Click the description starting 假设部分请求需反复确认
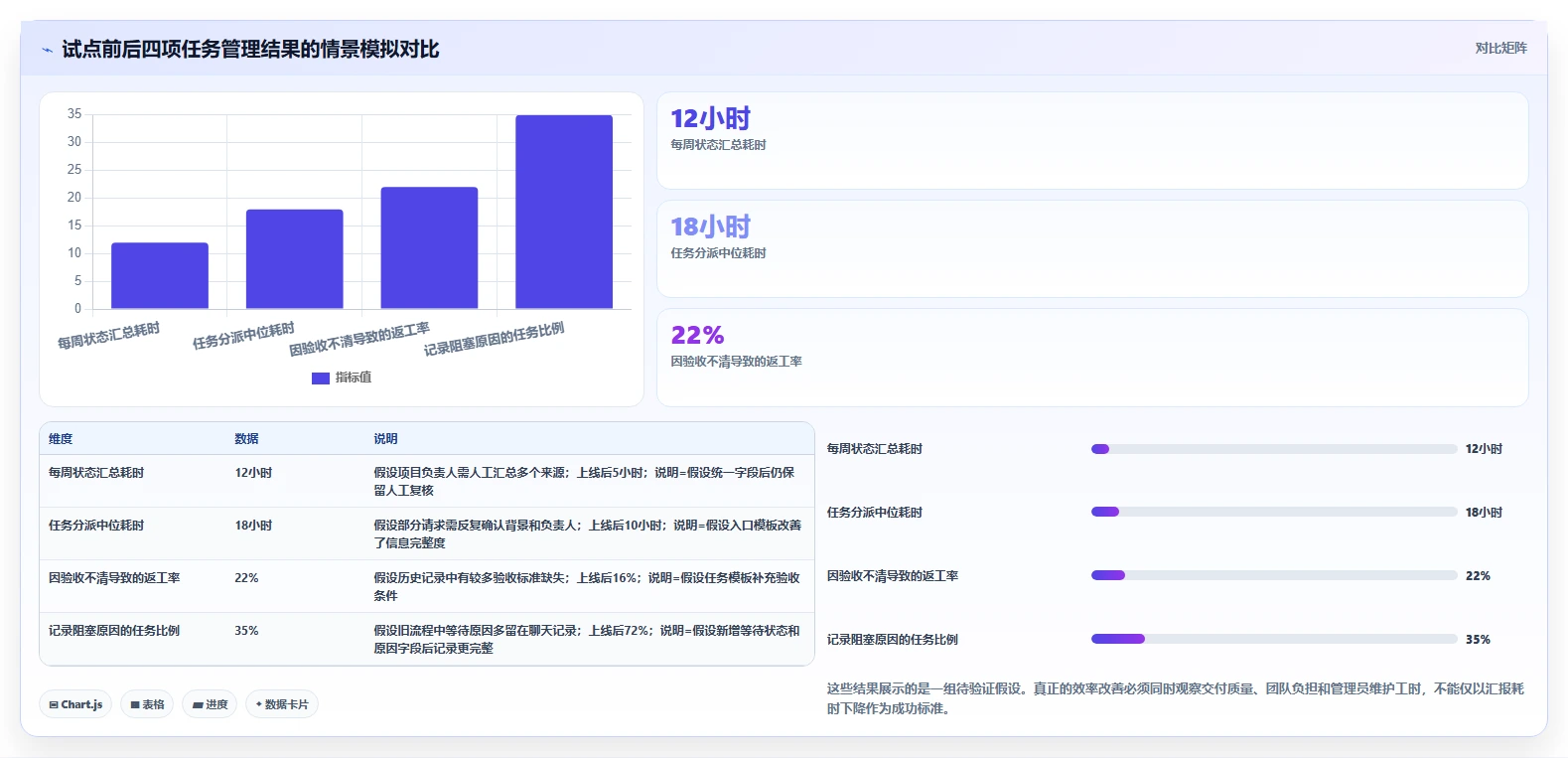Image resolution: width=1568 pixels, height=758 pixels. tap(587, 534)
